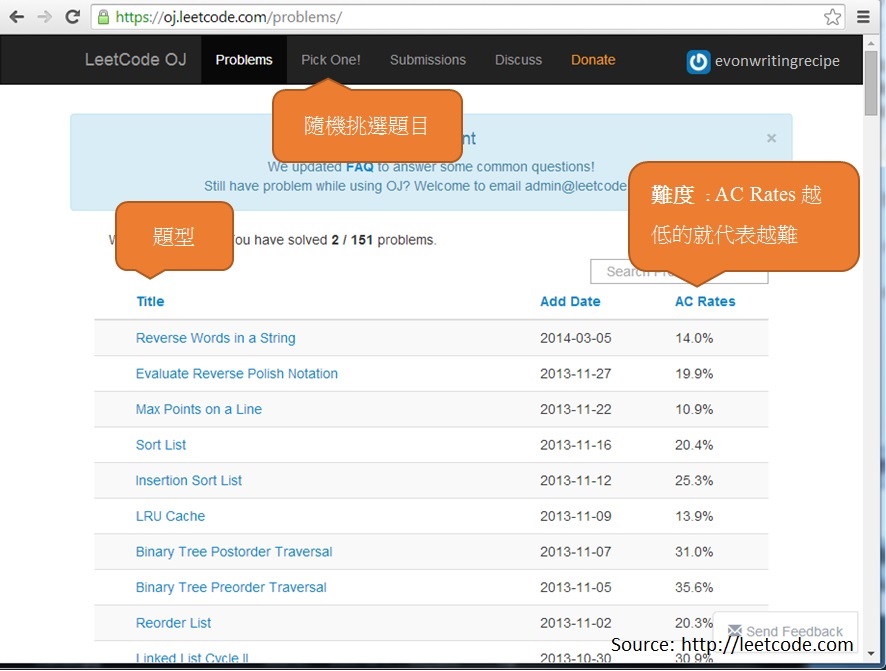886x671 pixels.
Task: Open the LRU Cache problem
Action: coord(170,516)
